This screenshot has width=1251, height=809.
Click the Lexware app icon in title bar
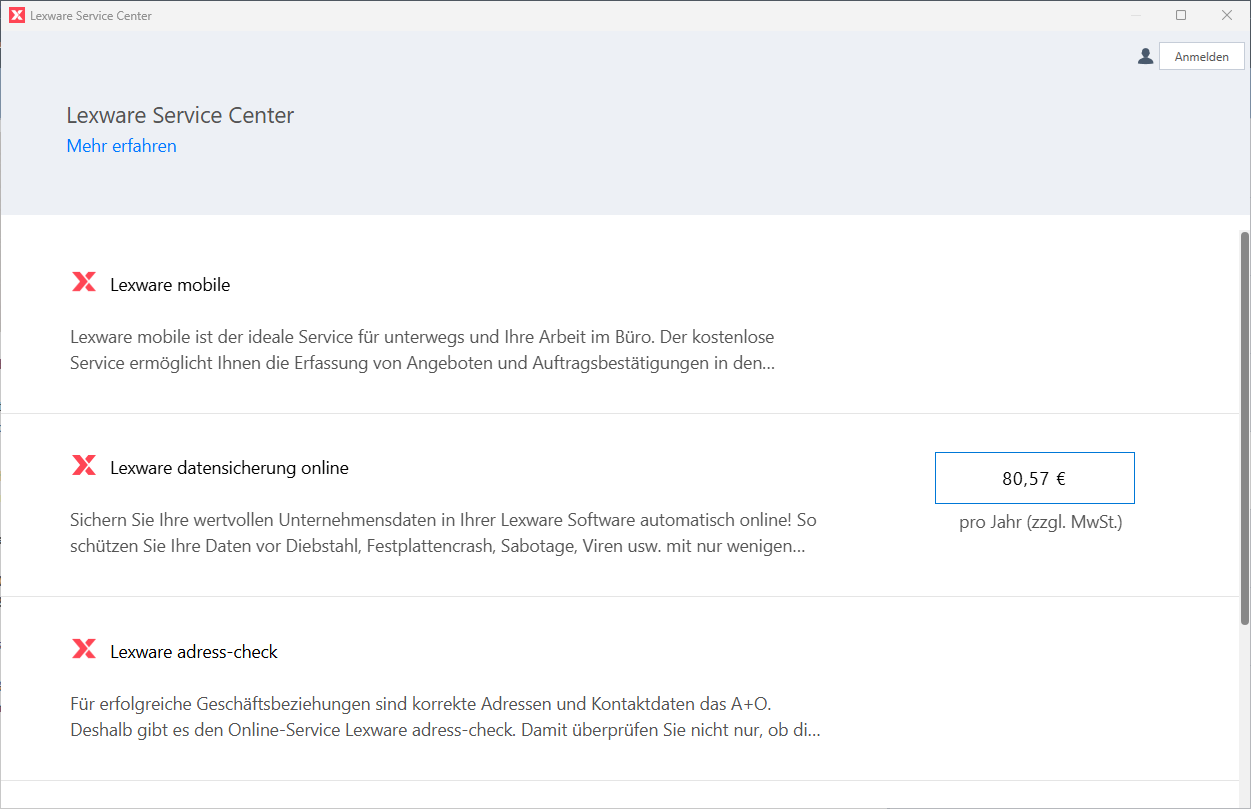pyautogui.click(x=16, y=15)
